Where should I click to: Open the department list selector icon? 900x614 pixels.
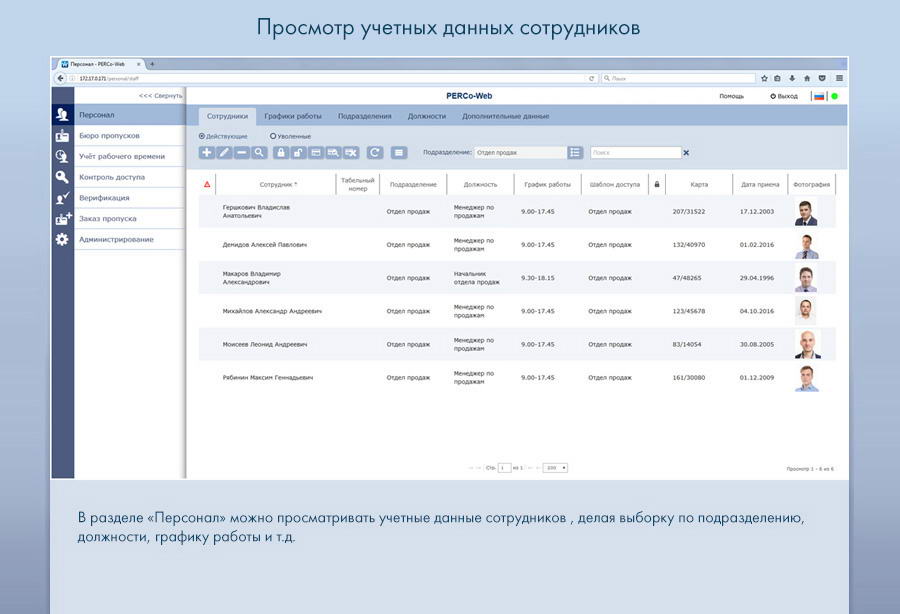click(x=575, y=153)
